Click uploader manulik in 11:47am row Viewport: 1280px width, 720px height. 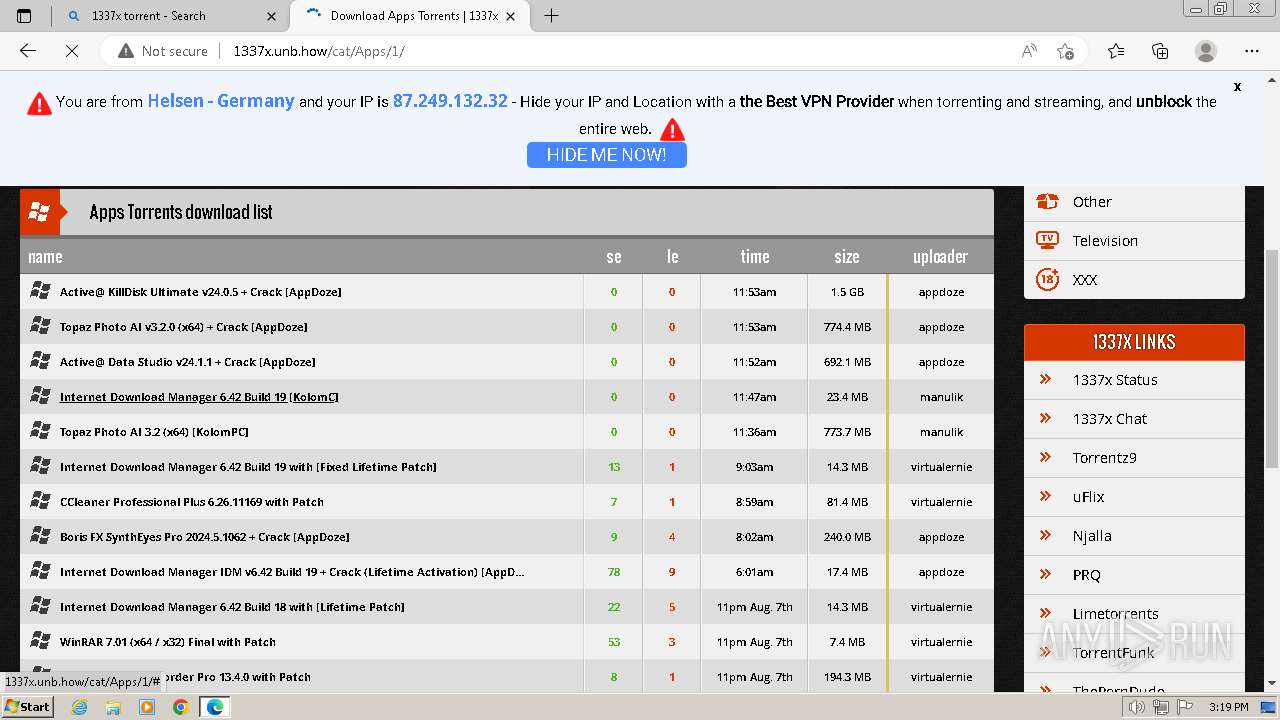(941, 397)
